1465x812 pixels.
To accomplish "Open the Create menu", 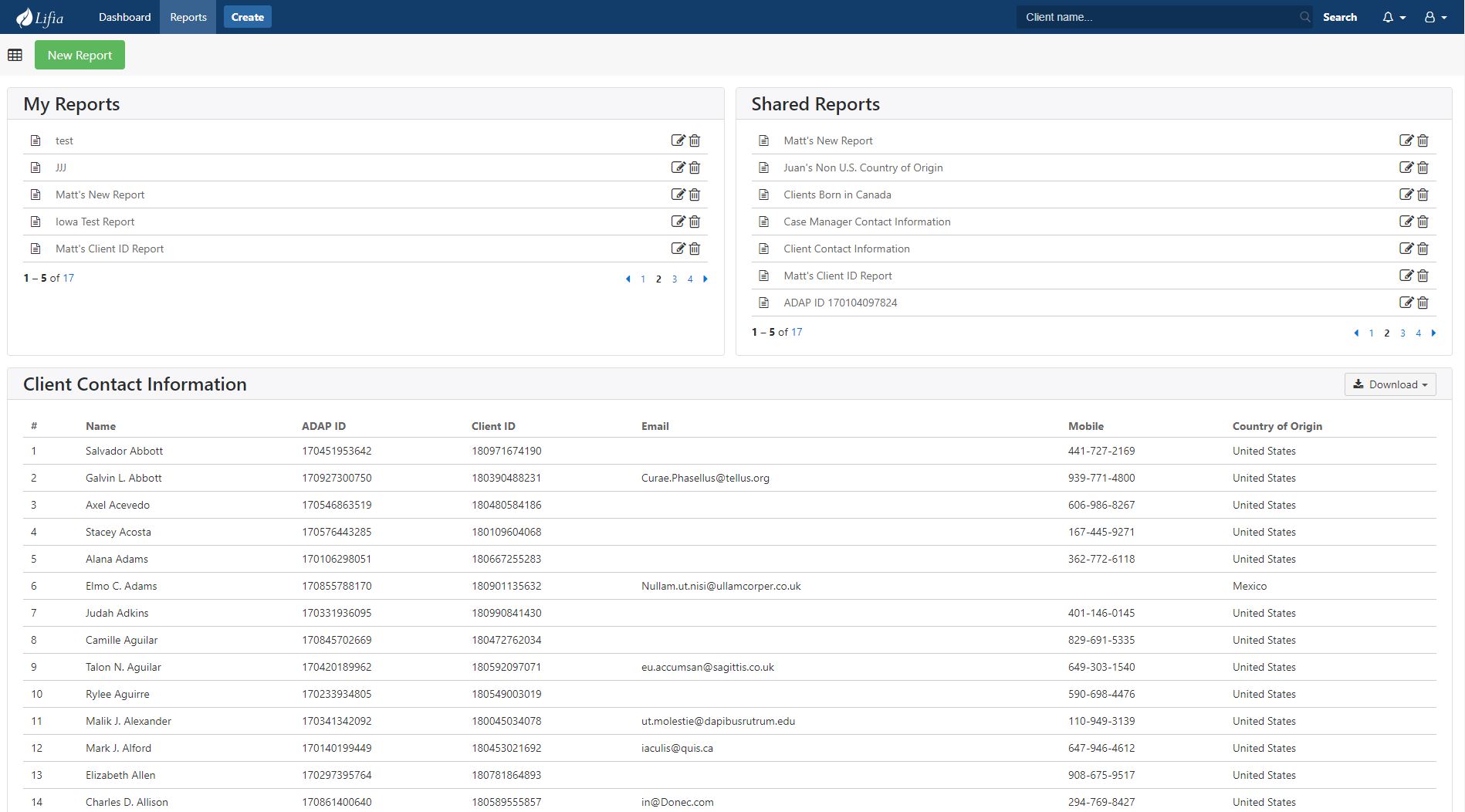I will pyautogui.click(x=248, y=17).
